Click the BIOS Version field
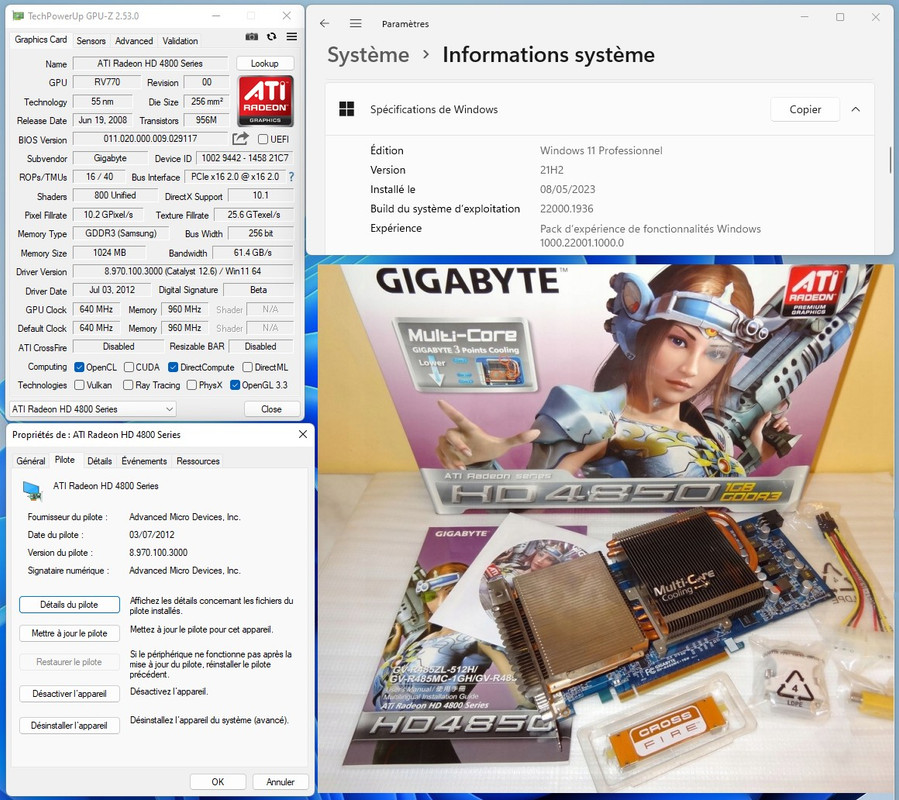This screenshot has height=800, width=899. tap(150, 139)
